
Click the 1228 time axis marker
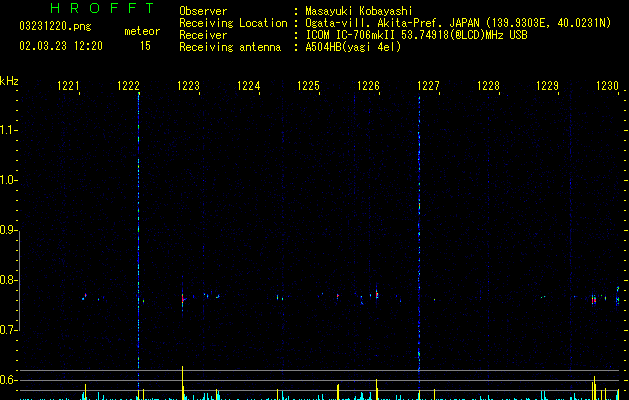[488, 85]
